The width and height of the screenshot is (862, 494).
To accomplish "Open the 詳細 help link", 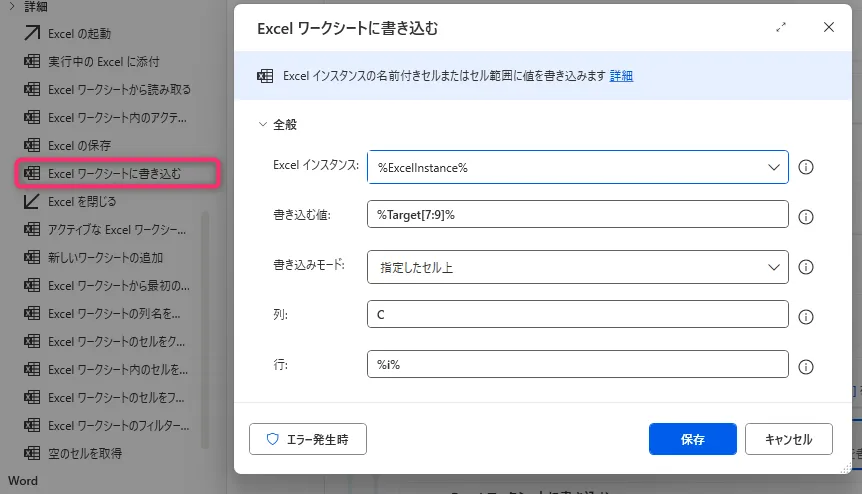I will pyautogui.click(x=621, y=76).
